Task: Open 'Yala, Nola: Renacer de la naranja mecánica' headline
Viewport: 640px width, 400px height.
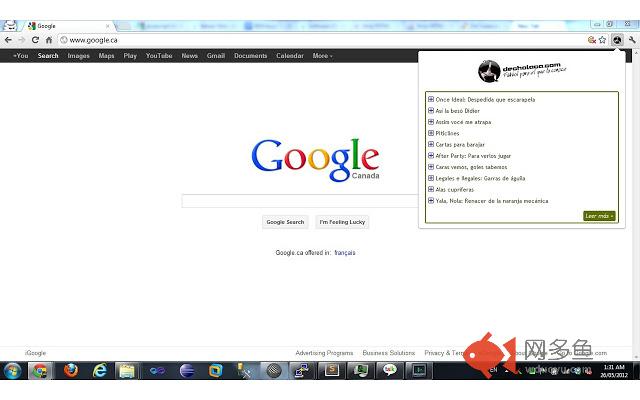Action: (x=492, y=201)
